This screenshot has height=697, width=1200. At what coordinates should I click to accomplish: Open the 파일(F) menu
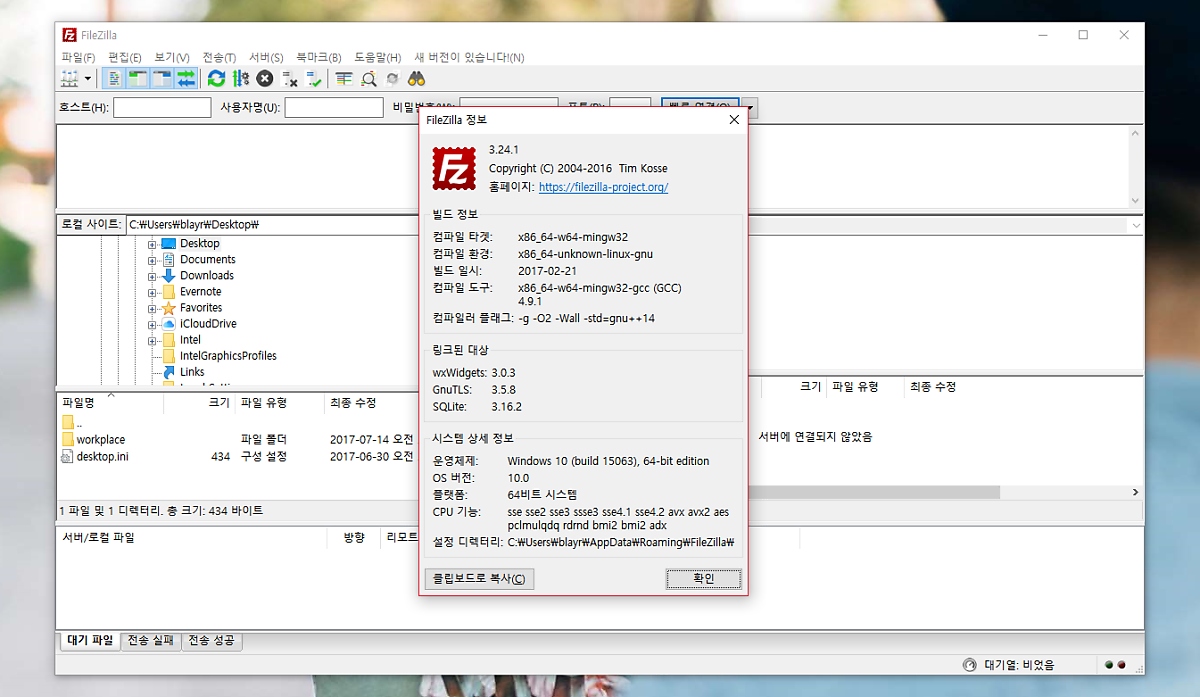(78, 57)
